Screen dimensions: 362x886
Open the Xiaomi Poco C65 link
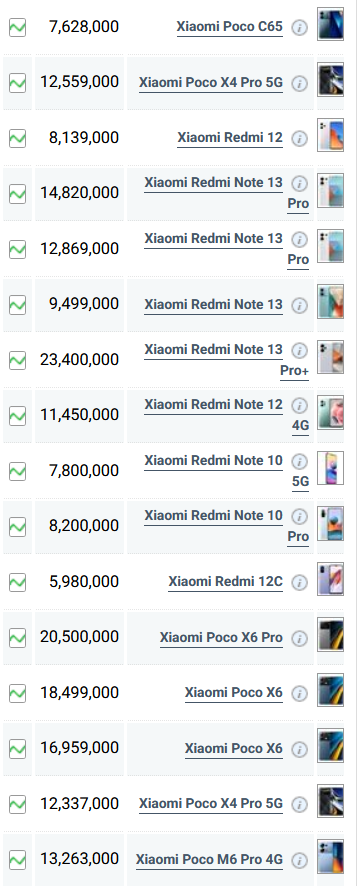[x=229, y=27]
